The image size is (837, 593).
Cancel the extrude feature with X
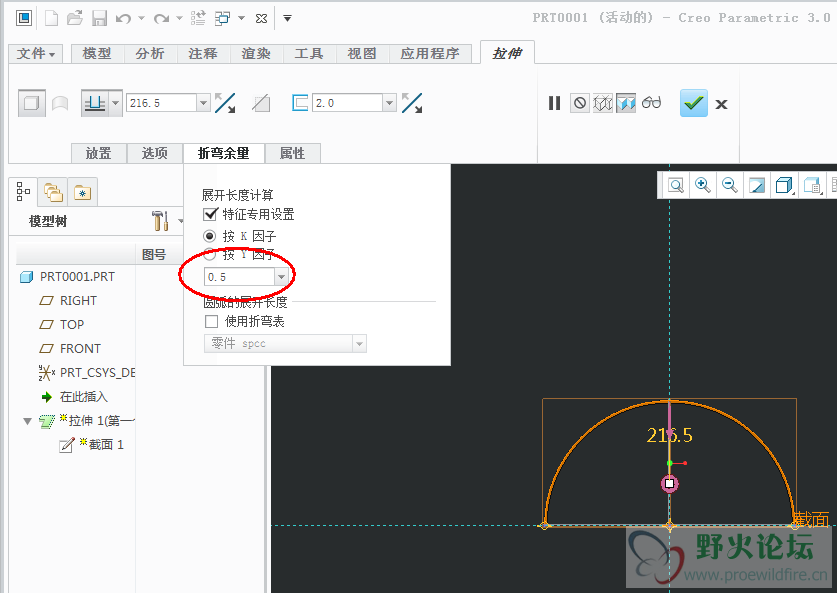click(x=721, y=104)
